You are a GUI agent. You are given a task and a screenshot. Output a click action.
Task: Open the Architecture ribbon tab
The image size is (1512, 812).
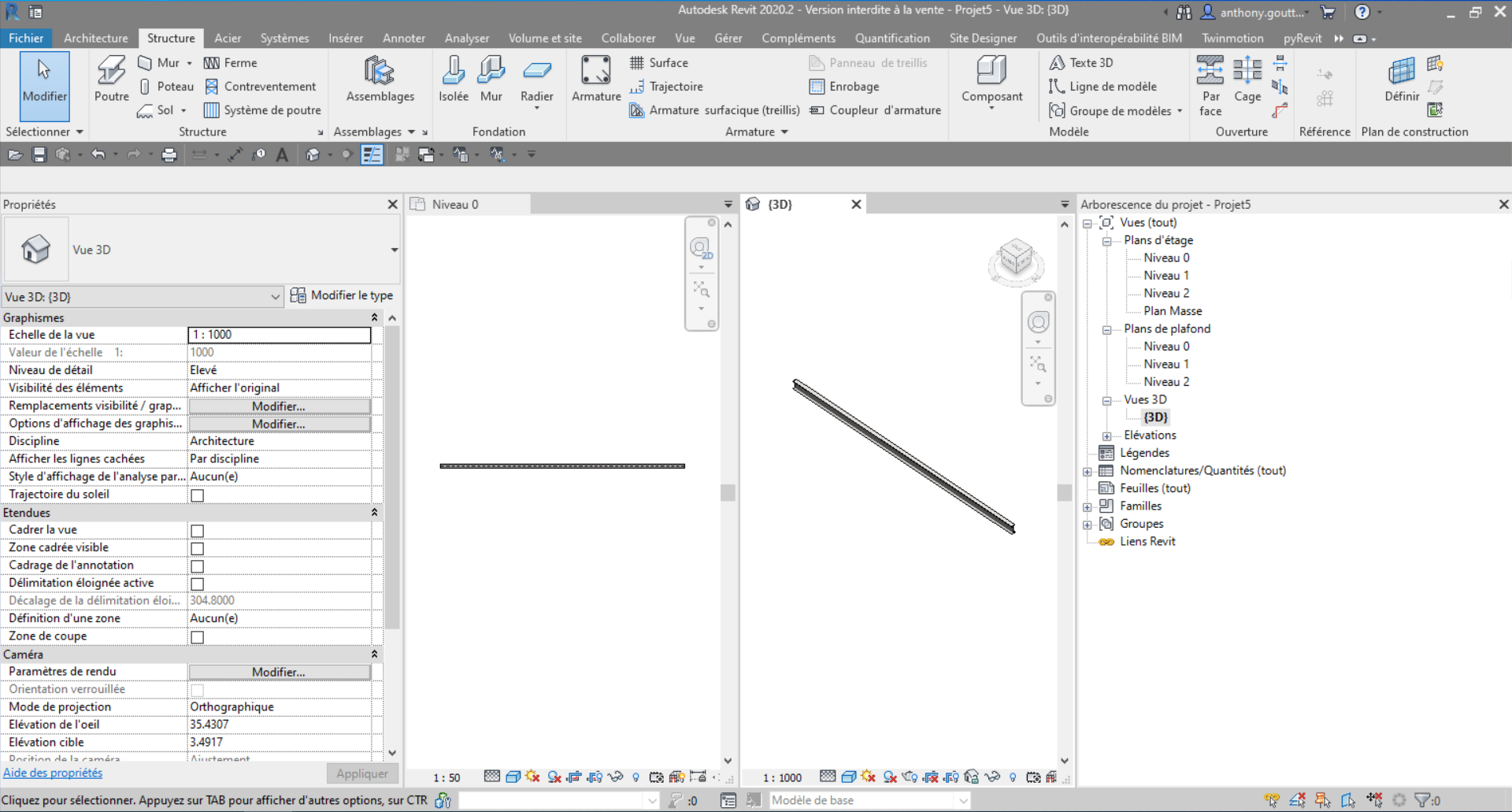point(95,38)
